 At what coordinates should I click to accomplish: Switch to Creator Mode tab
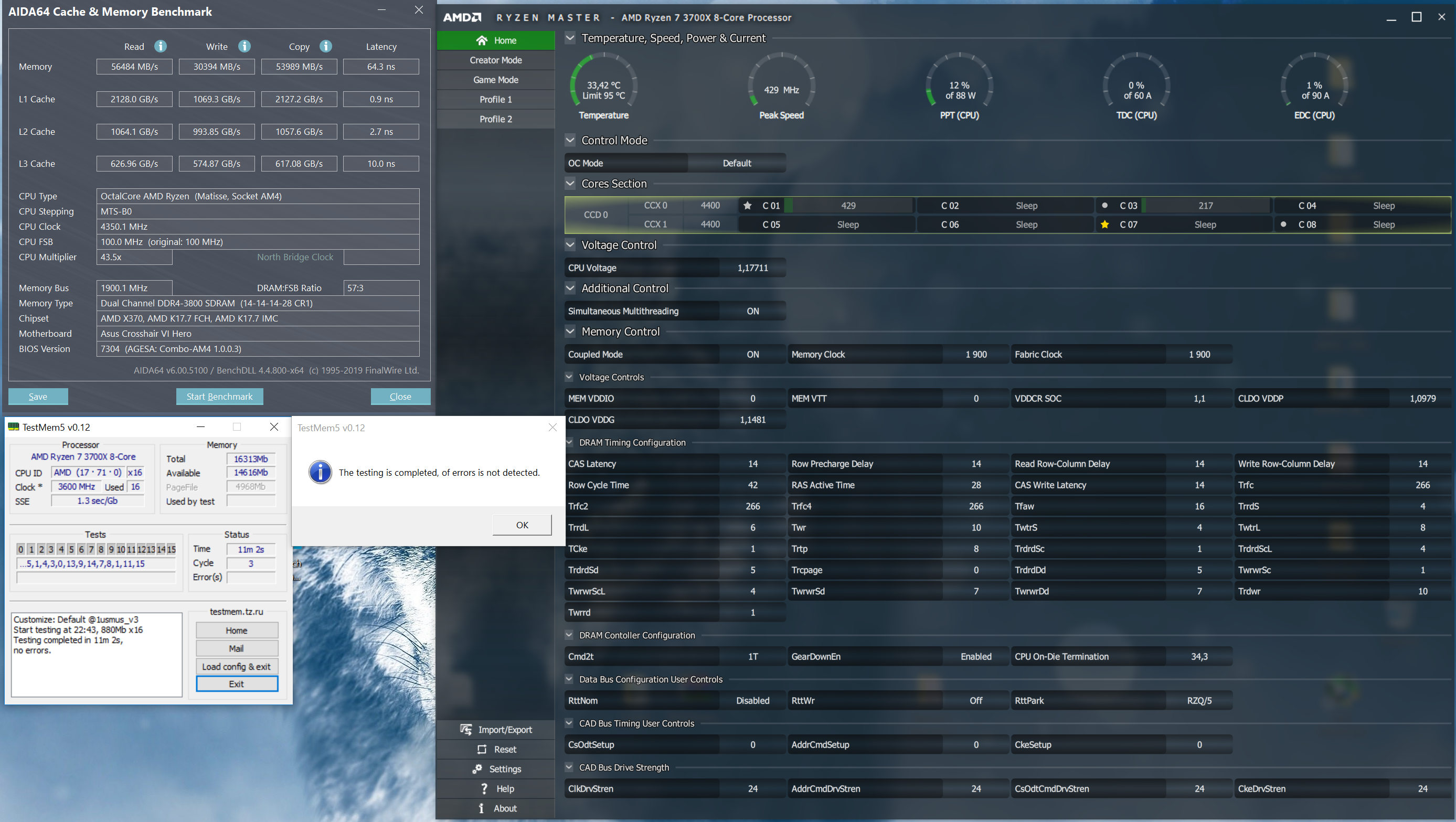click(496, 60)
